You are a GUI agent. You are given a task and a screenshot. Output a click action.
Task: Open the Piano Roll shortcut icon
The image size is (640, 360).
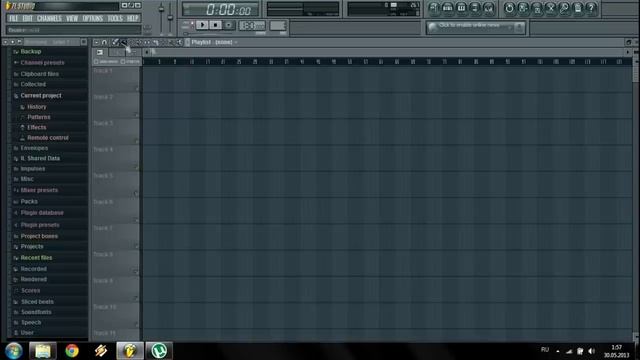click(461, 8)
